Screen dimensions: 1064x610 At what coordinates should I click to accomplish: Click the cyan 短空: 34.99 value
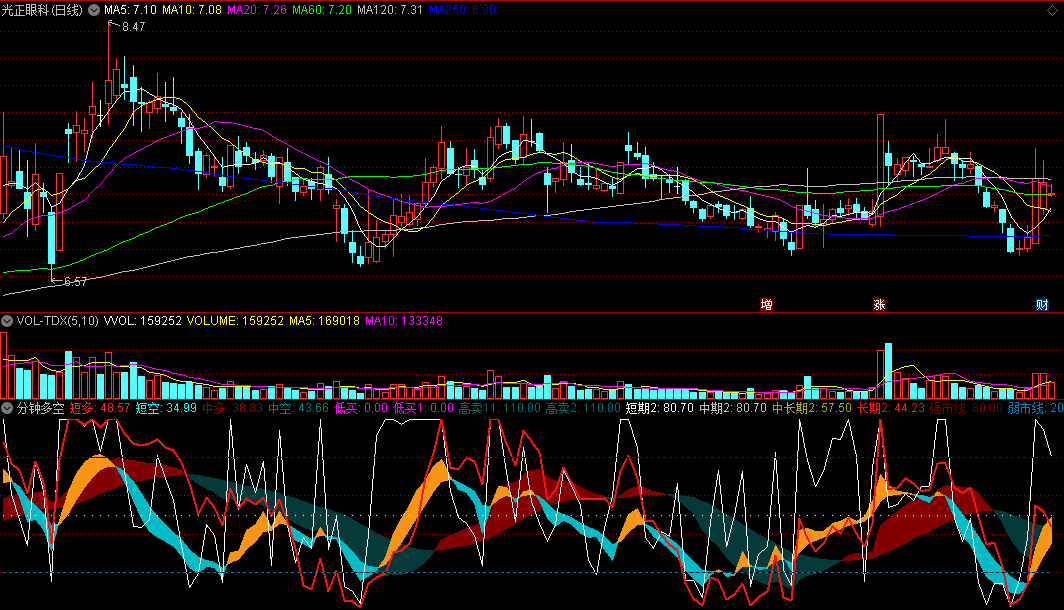(x=166, y=408)
